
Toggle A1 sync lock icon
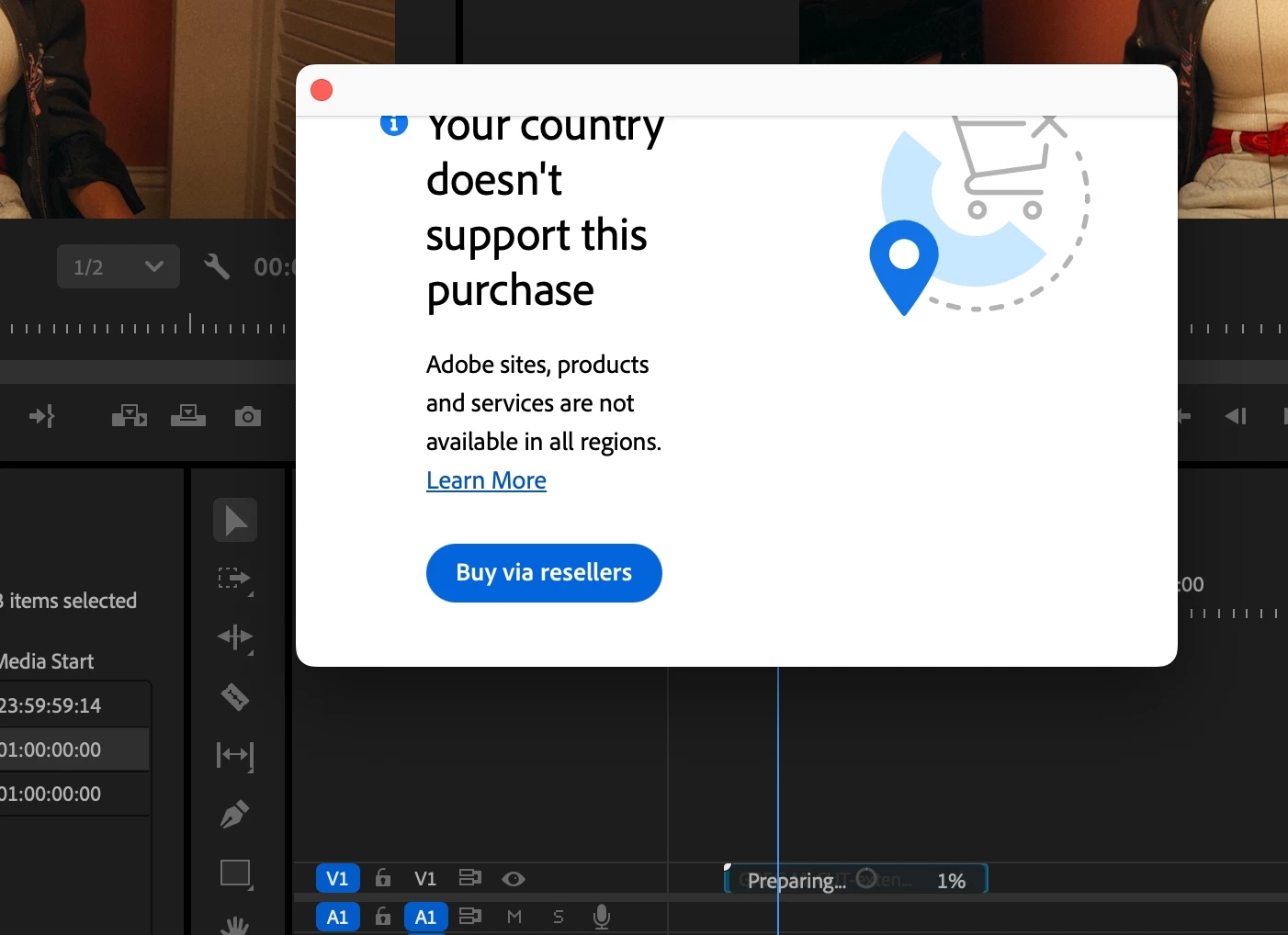(470, 916)
